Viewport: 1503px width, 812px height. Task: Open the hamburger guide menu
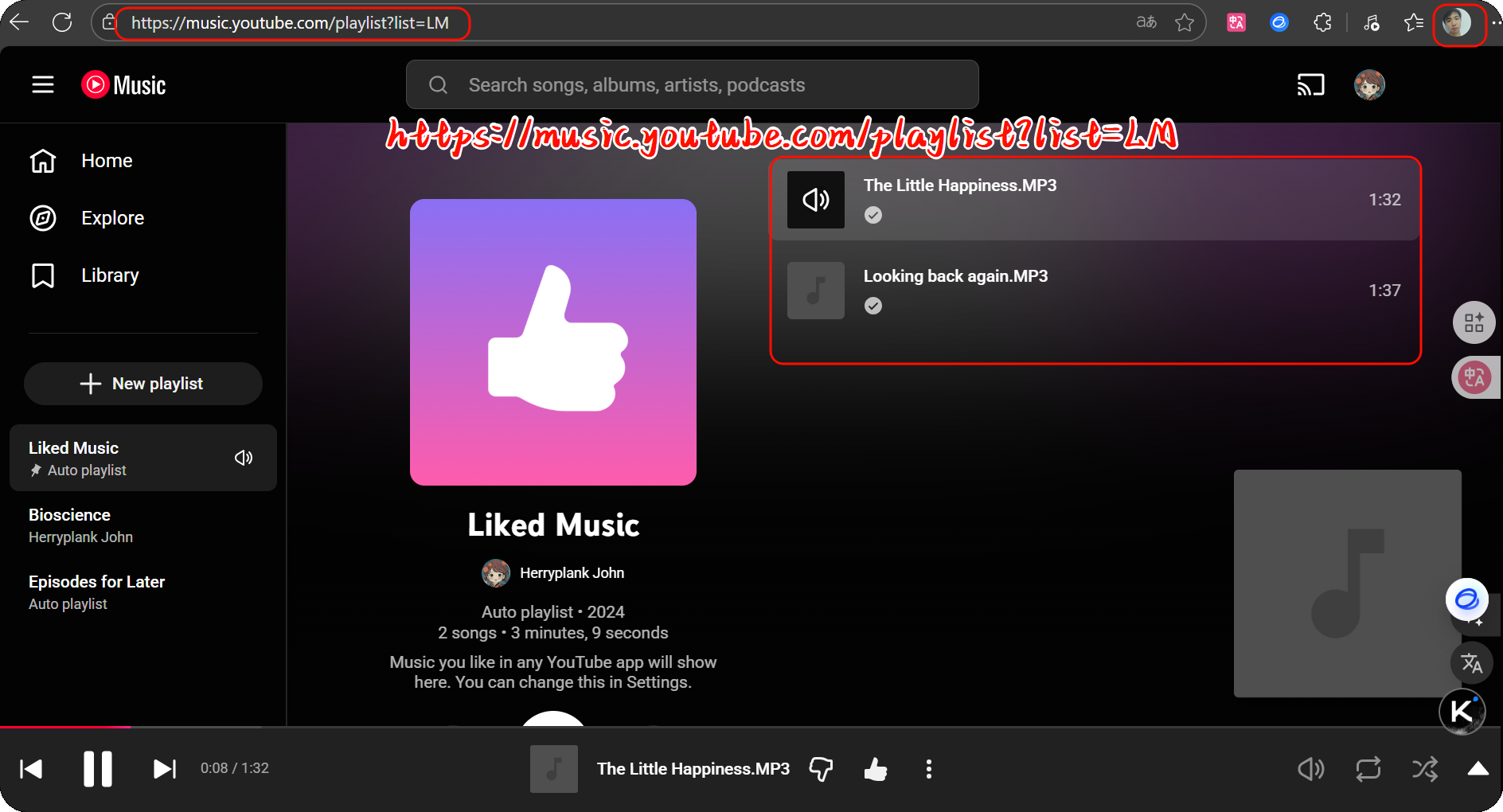point(43,84)
